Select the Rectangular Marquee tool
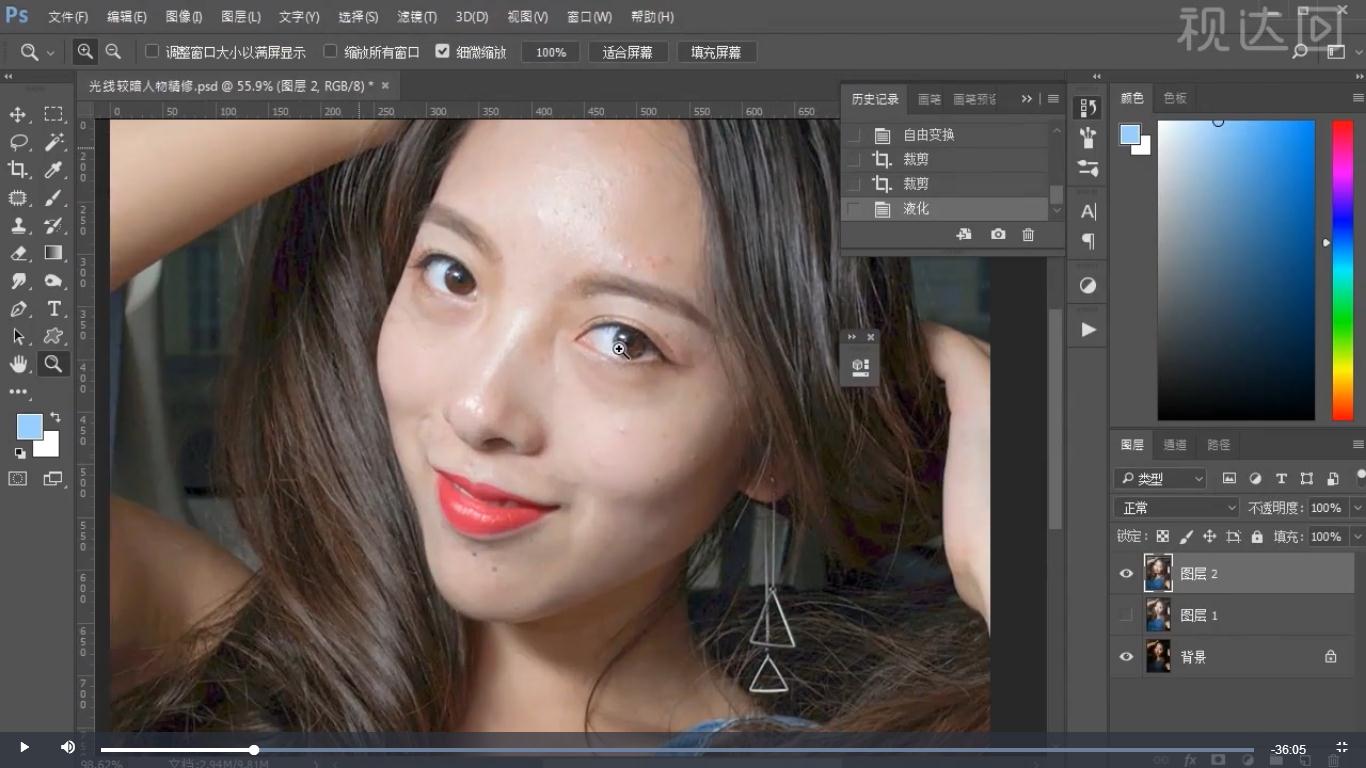Viewport: 1366px width, 768px height. click(x=54, y=115)
